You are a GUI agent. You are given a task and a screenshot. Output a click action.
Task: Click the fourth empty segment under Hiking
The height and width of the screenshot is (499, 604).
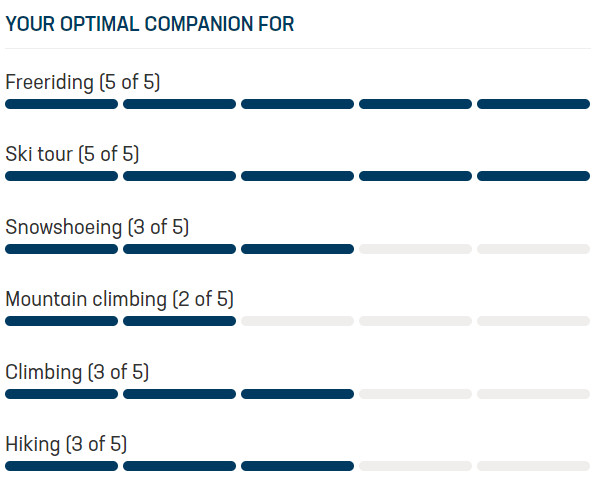(x=416, y=466)
